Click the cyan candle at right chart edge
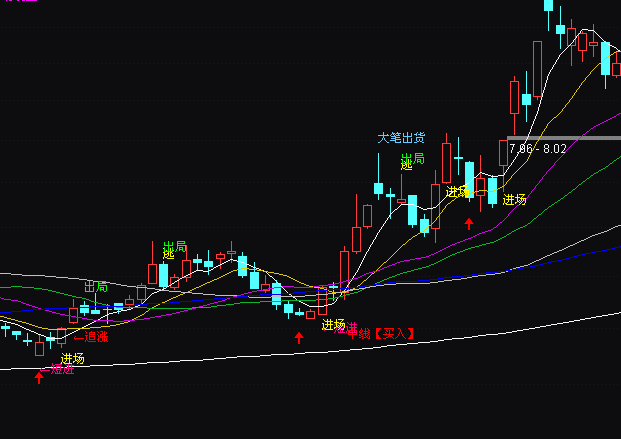Viewport: 621px width, 439px height. point(605,58)
